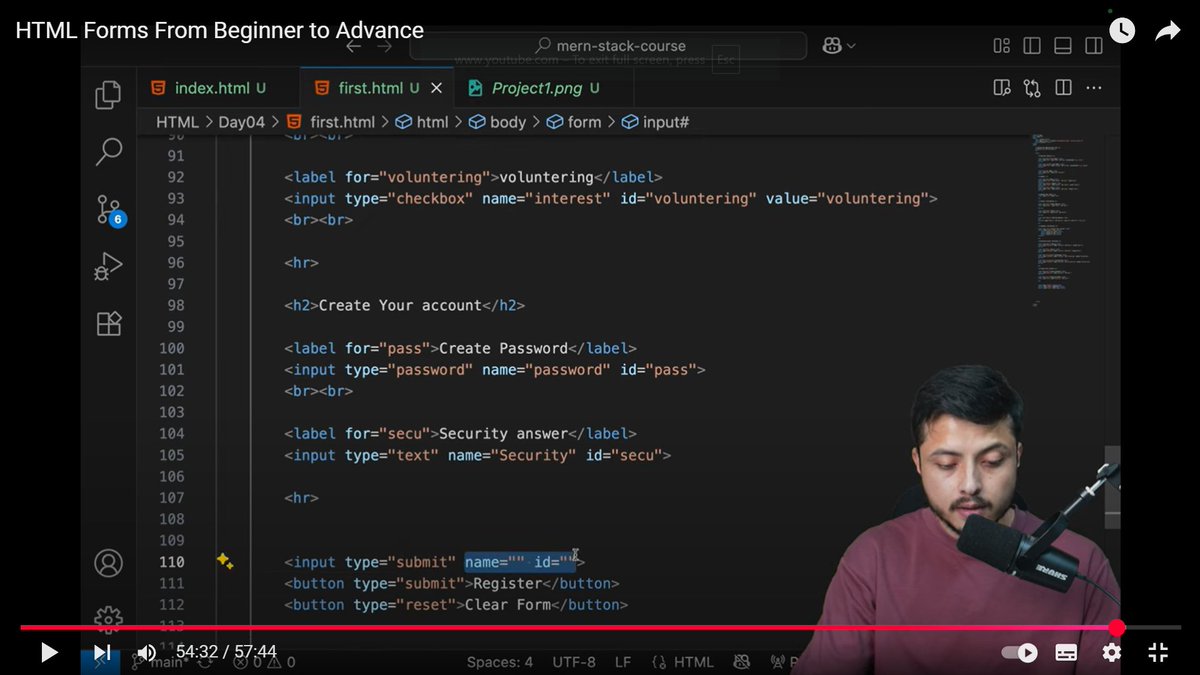The height and width of the screenshot is (675, 1200).
Task: Click the open preview to side icon
Action: click(1002, 88)
